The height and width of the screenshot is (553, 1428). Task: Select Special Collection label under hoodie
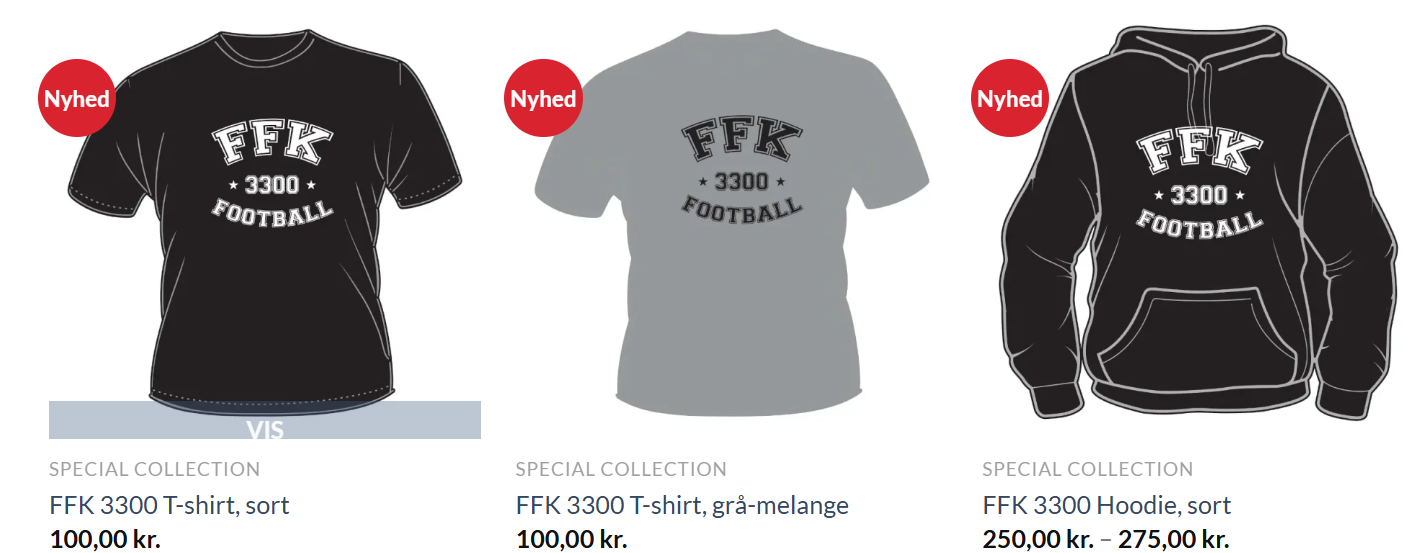click(1088, 469)
